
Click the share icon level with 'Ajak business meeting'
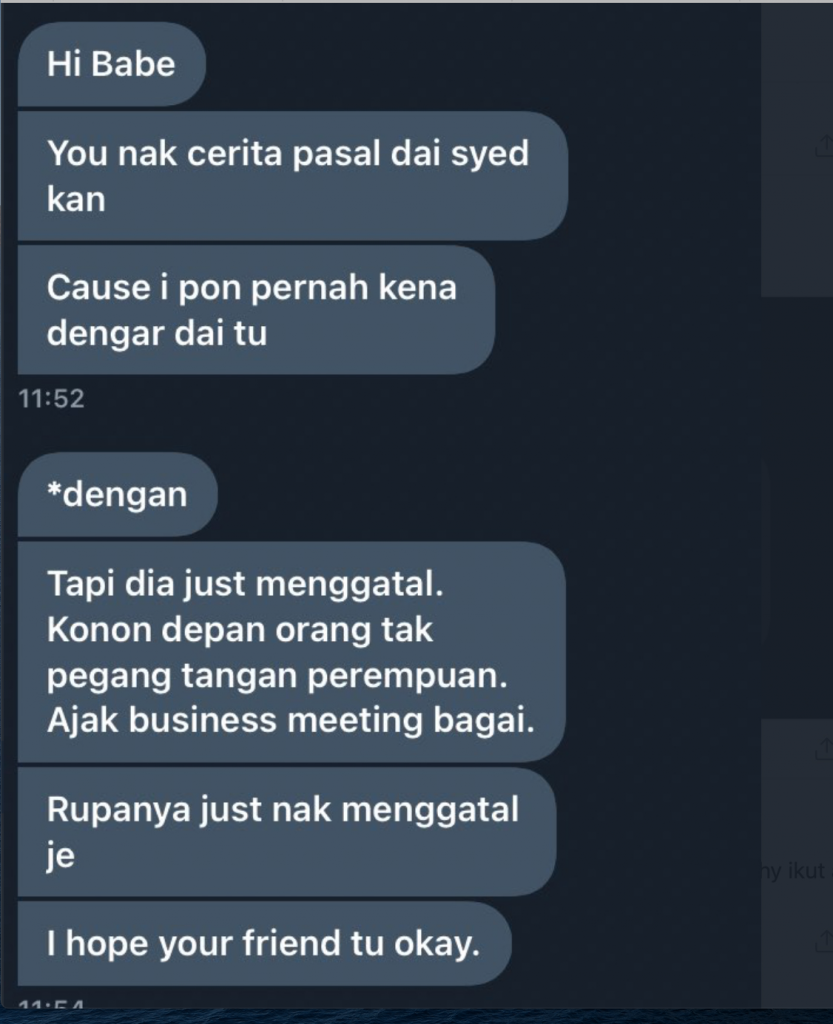[x=825, y=748]
